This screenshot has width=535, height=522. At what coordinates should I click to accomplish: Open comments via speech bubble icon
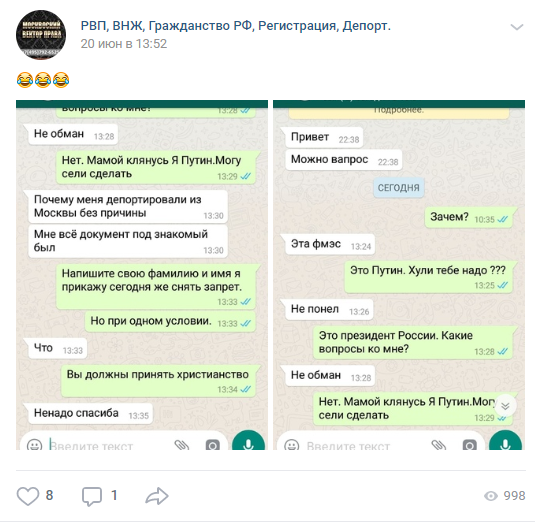coord(92,496)
